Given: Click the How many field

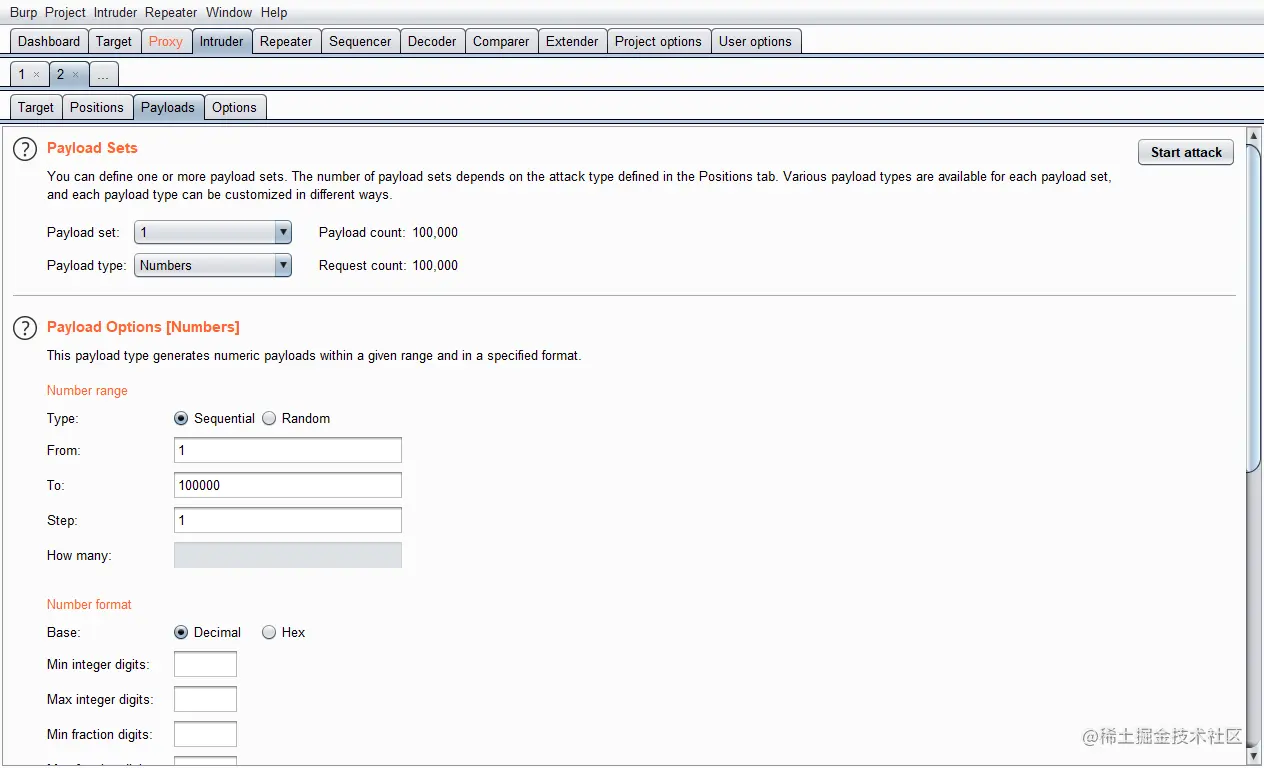Looking at the screenshot, I should click(x=288, y=556).
